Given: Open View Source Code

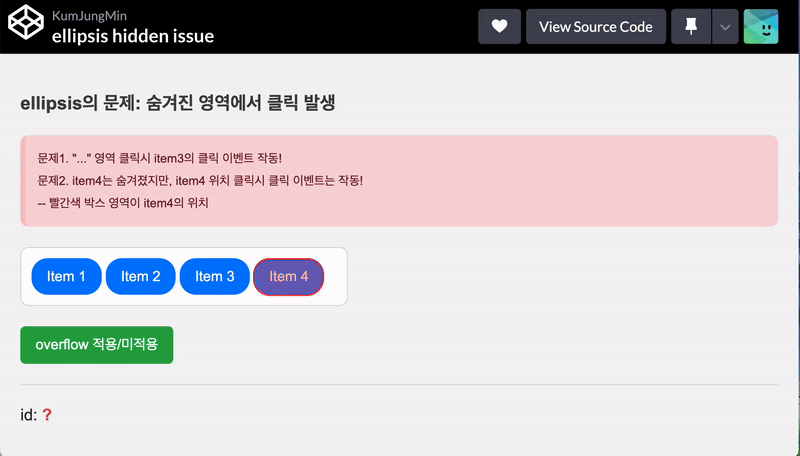Looking at the screenshot, I should click(x=595, y=27).
